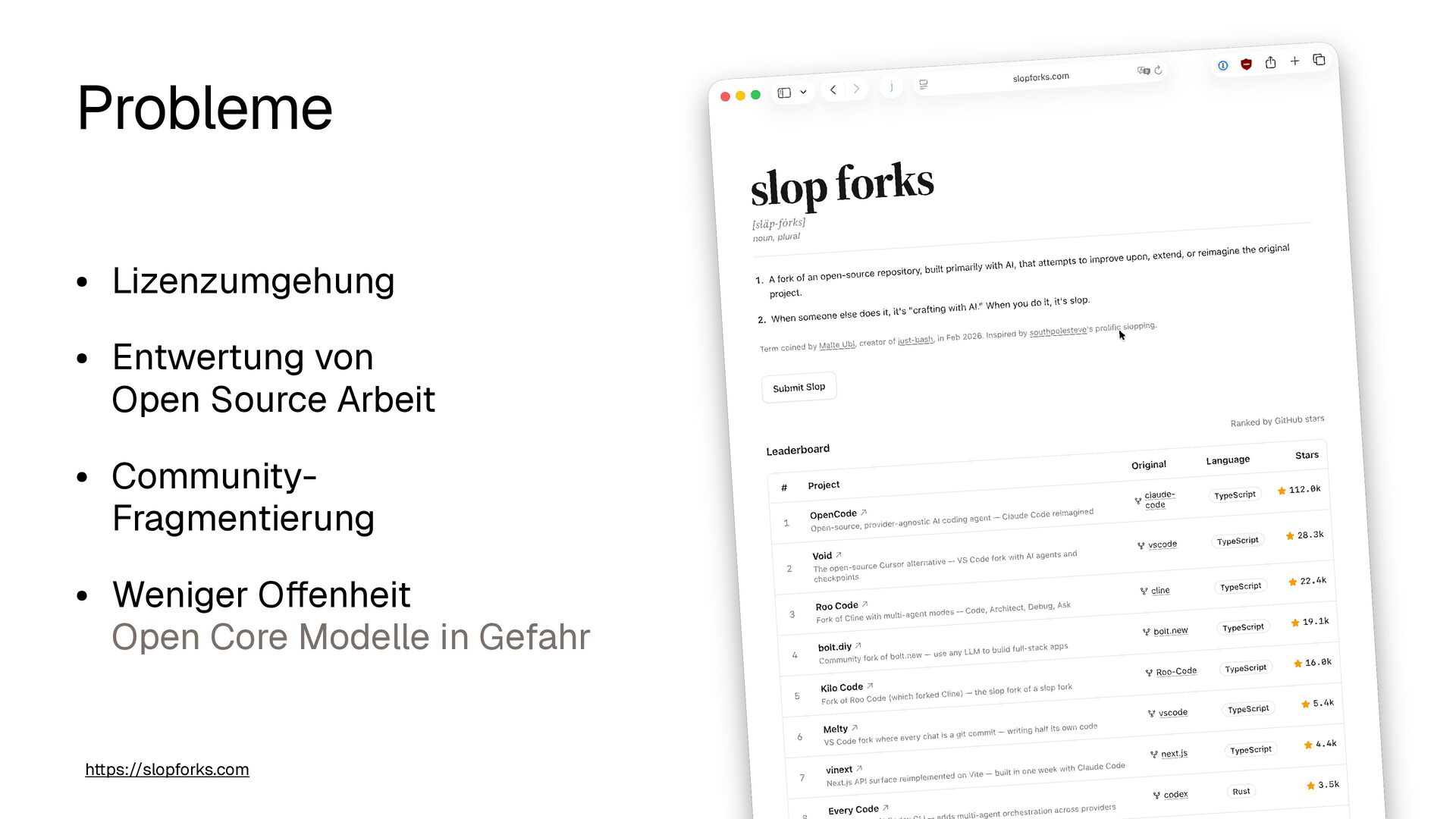Reload the slopforks.com page
This screenshot has height=819, width=1456.
[1158, 70]
